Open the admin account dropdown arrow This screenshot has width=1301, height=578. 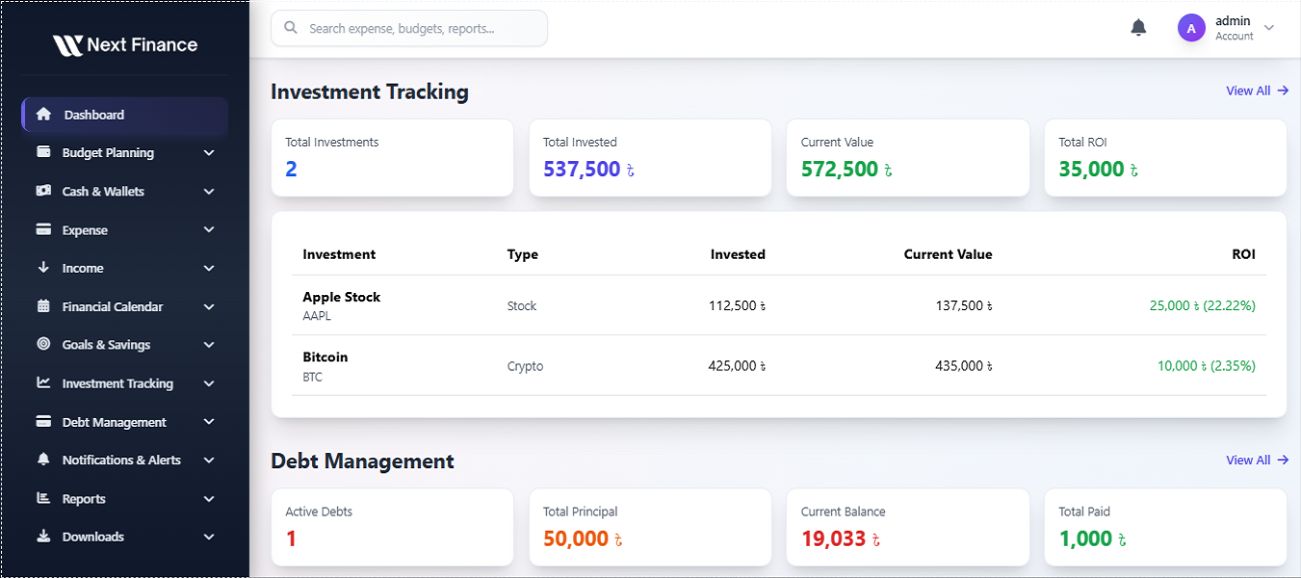click(1269, 28)
